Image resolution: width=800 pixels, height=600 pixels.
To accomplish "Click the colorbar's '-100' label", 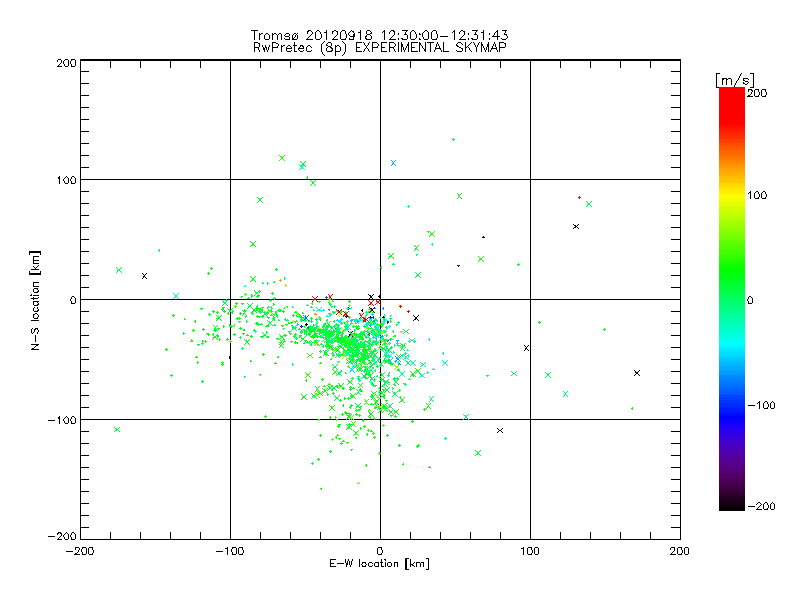I will click(x=761, y=405).
